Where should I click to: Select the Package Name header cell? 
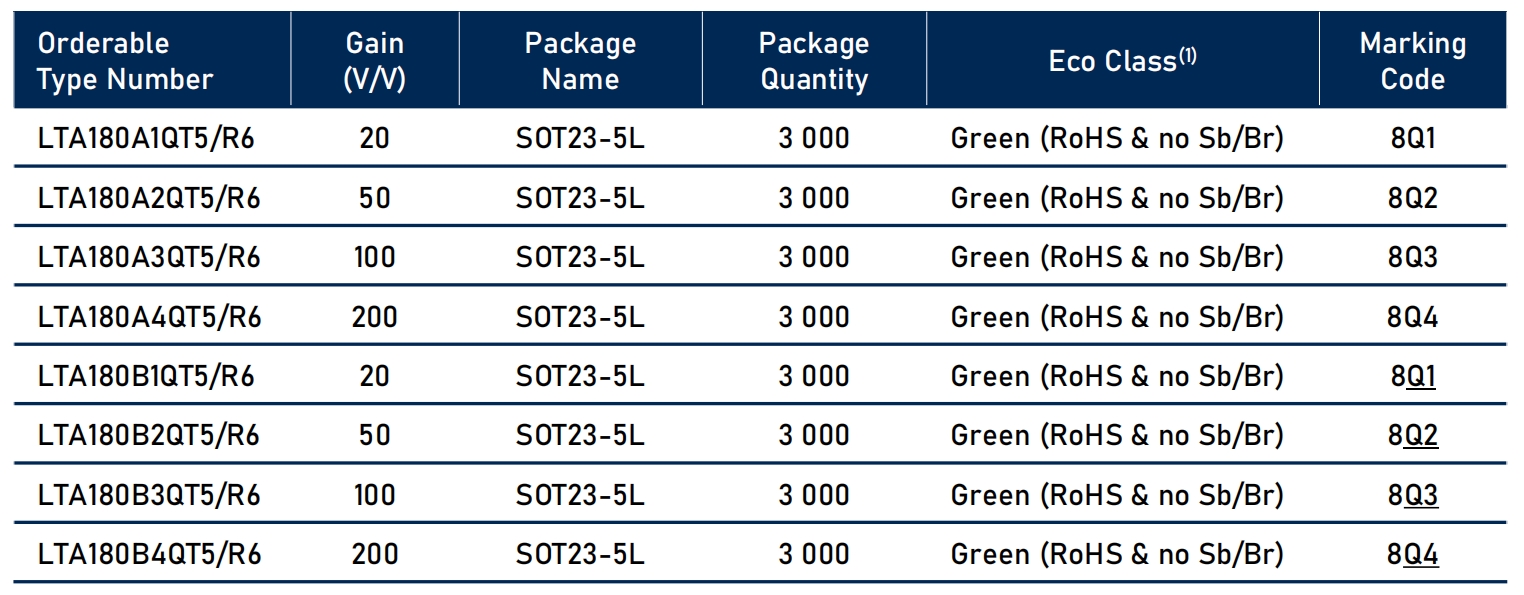point(580,61)
